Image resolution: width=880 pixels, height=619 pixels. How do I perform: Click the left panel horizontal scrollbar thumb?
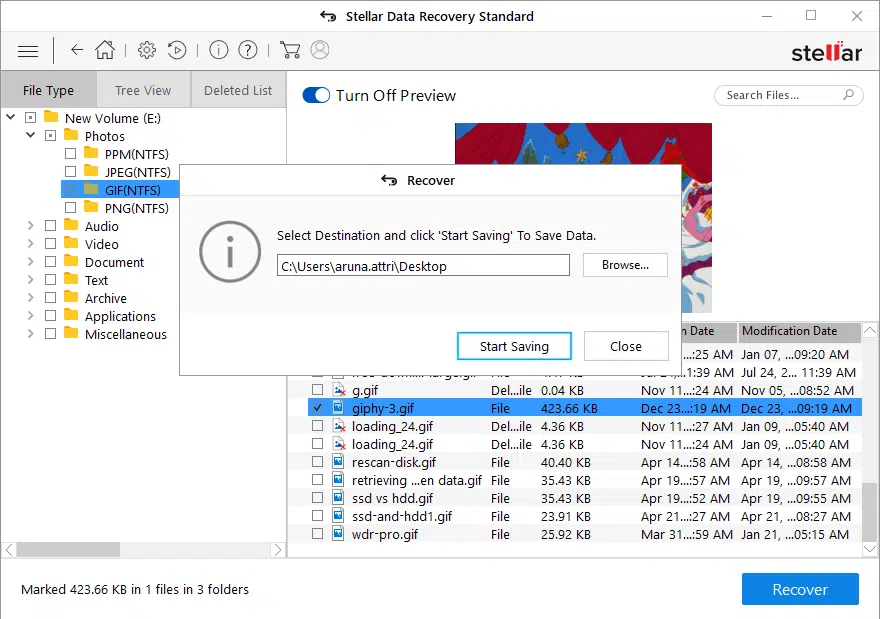coord(68,549)
